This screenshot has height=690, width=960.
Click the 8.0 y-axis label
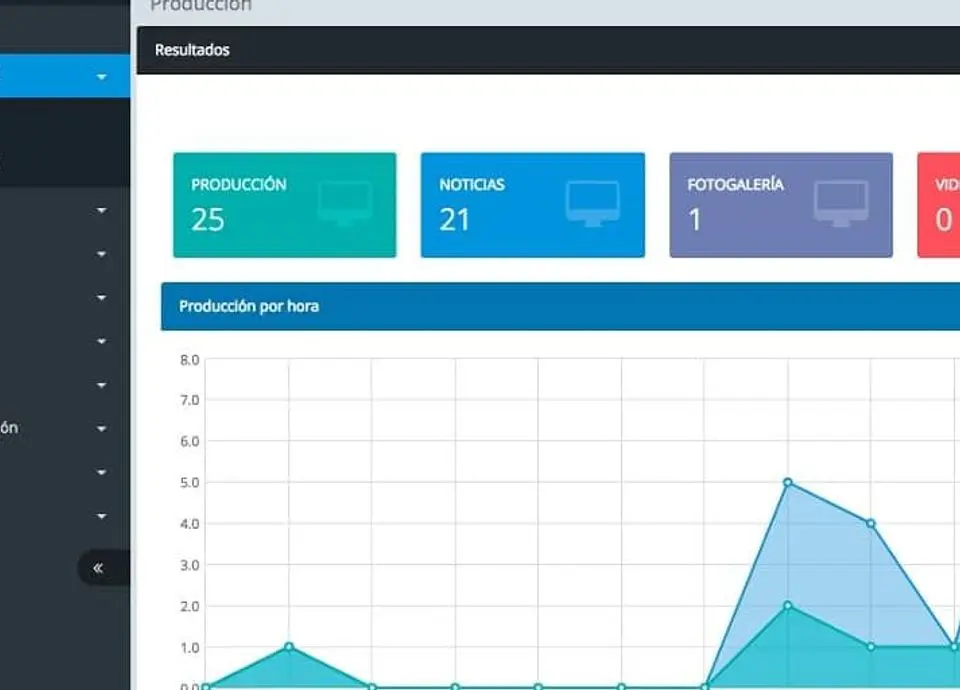(189, 360)
